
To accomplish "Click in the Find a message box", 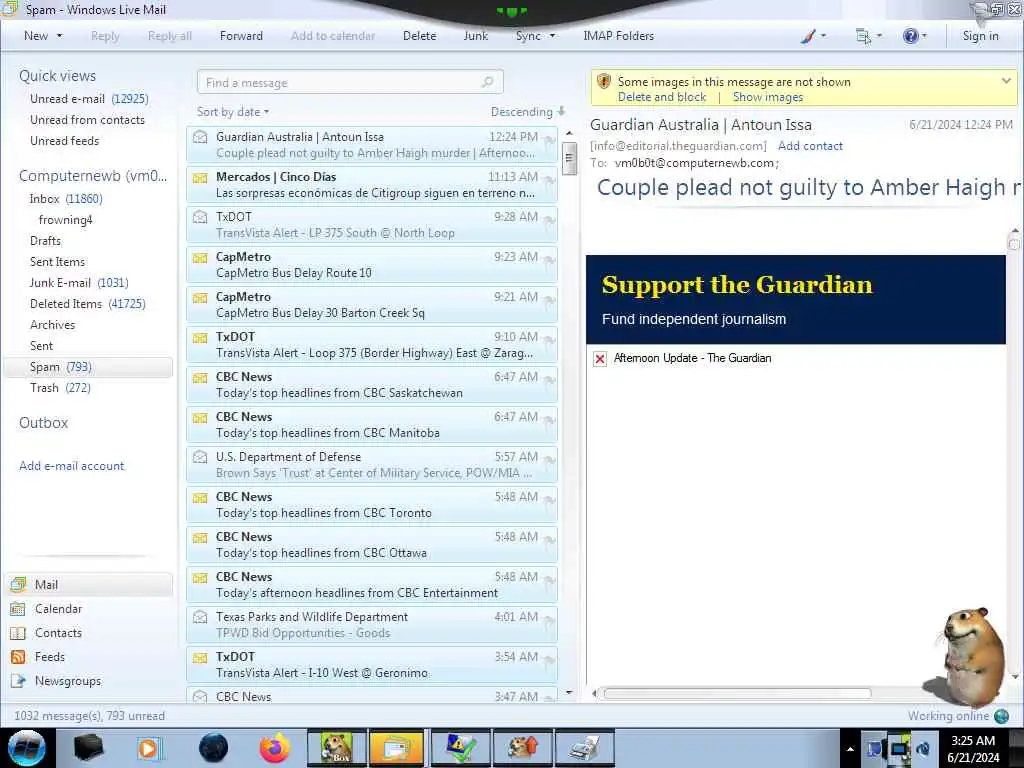I will tap(350, 82).
